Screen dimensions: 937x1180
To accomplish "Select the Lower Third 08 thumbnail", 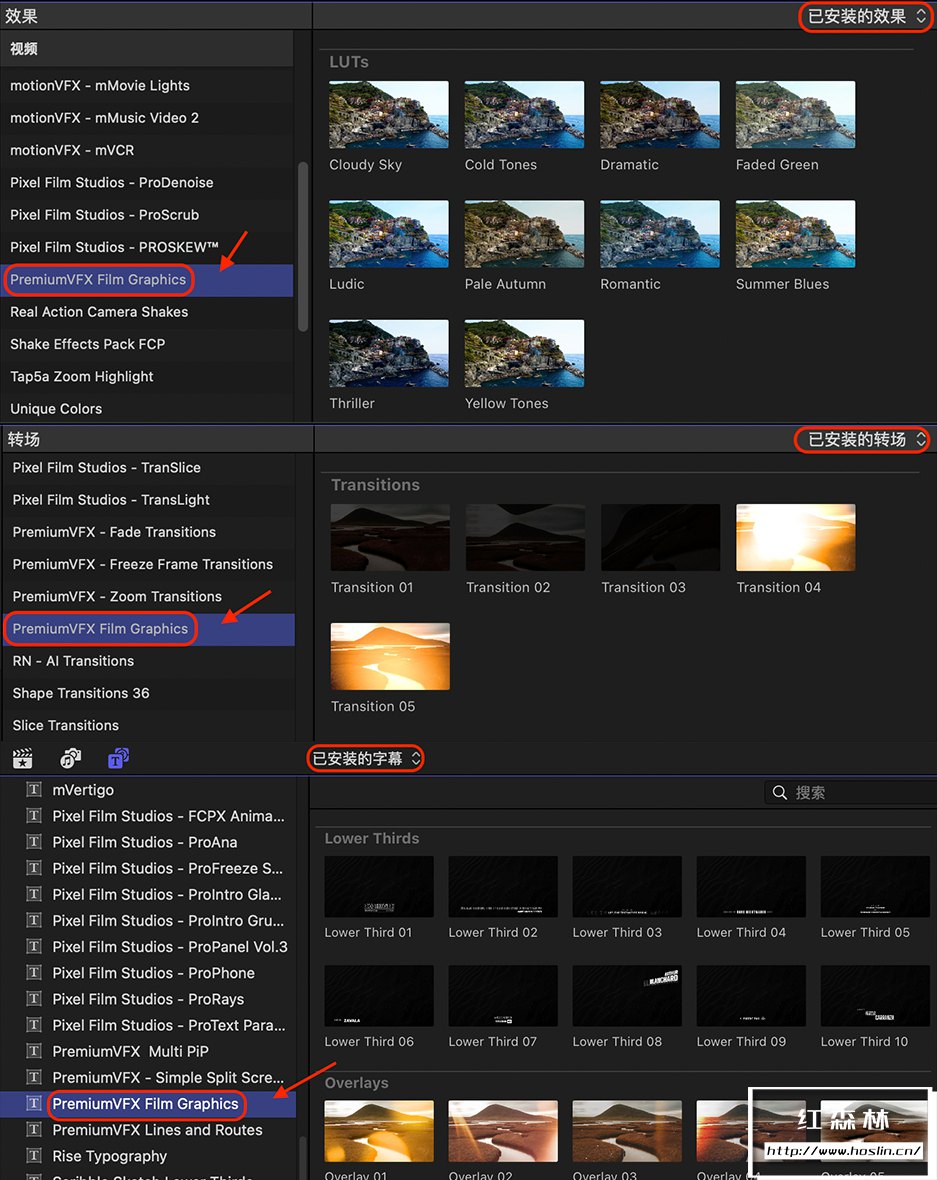I will 627,996.
